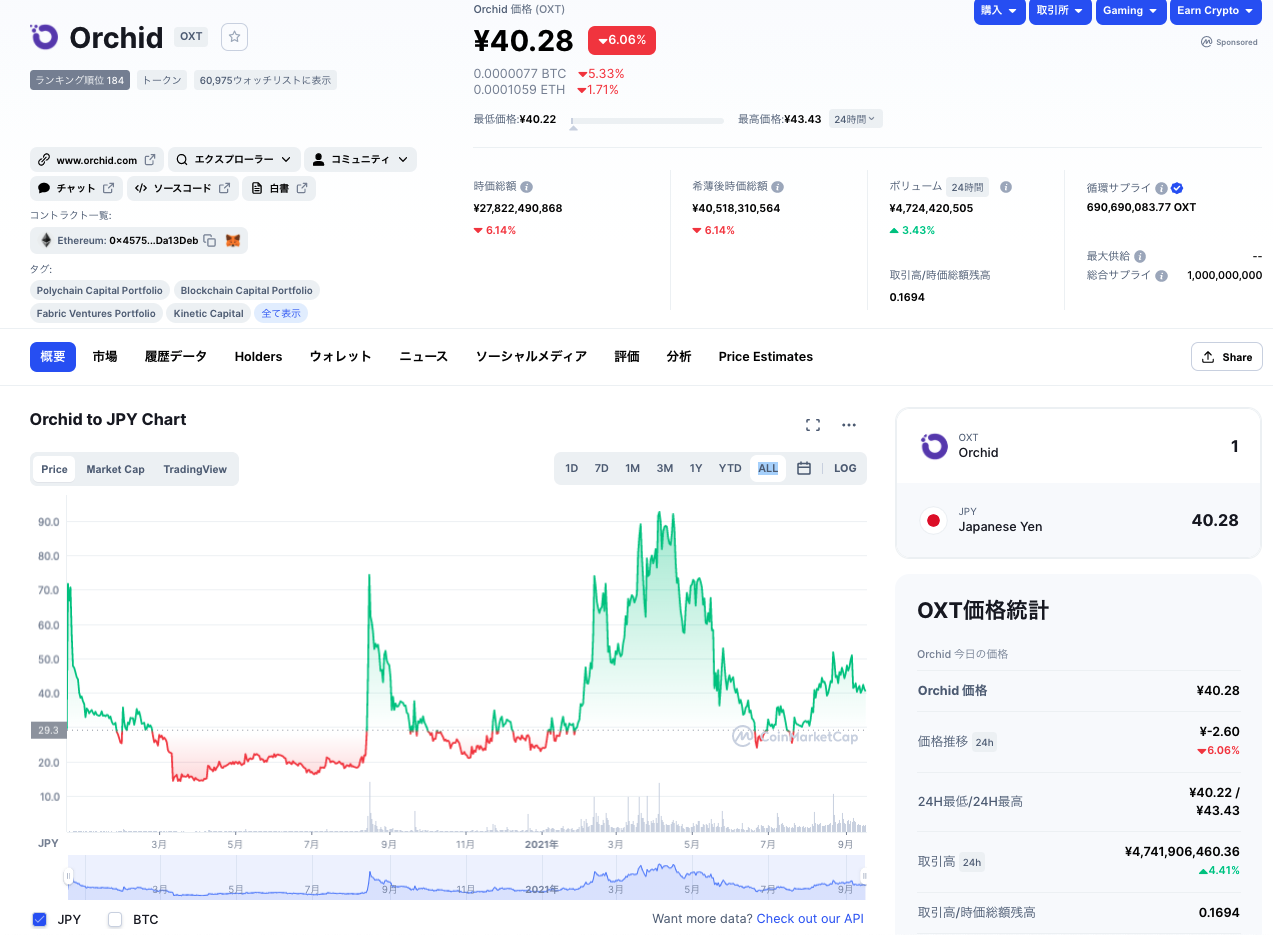Enable the BTC checkbox
The height and width of the screenshot is (935, 1273).
click(115, 919)
